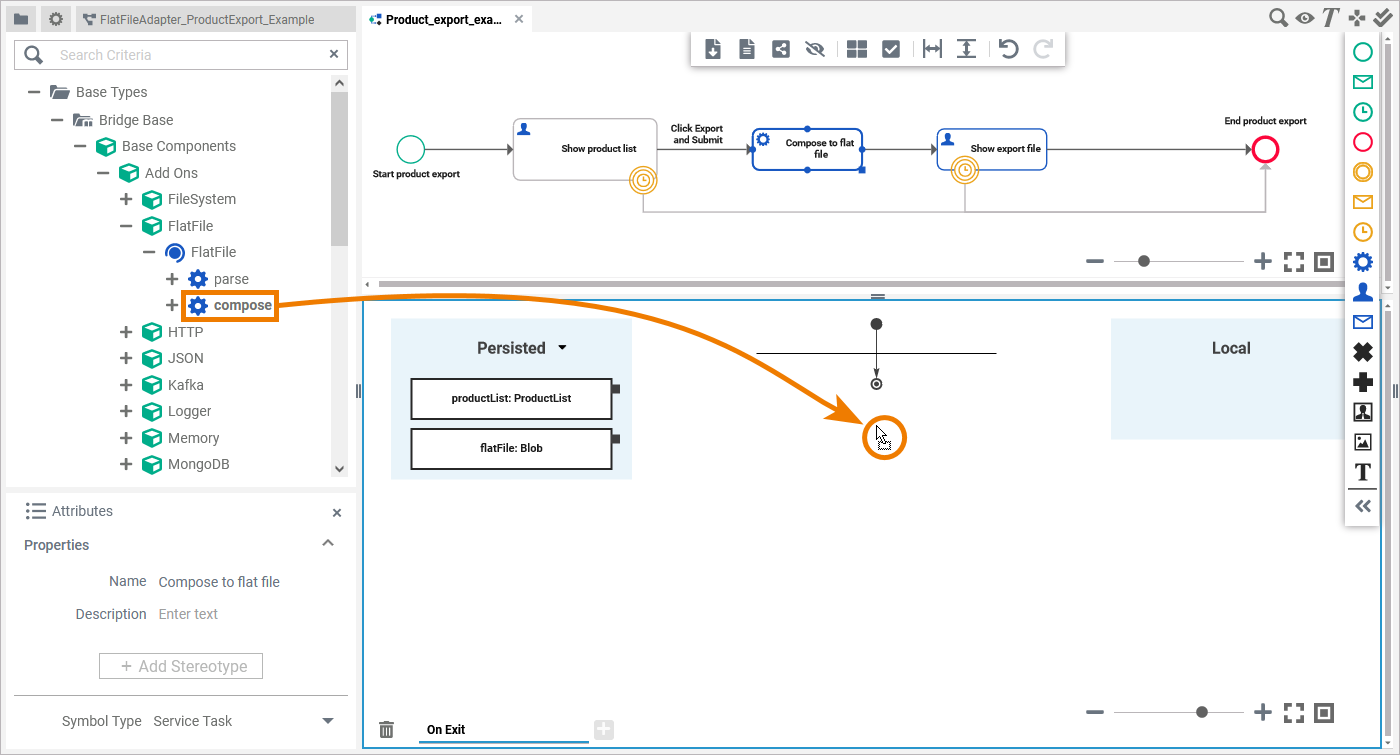Select the blue gear service task element
Image resolution: width=1400 pixels, height=755 pixels.
[x=1362, y=262]
